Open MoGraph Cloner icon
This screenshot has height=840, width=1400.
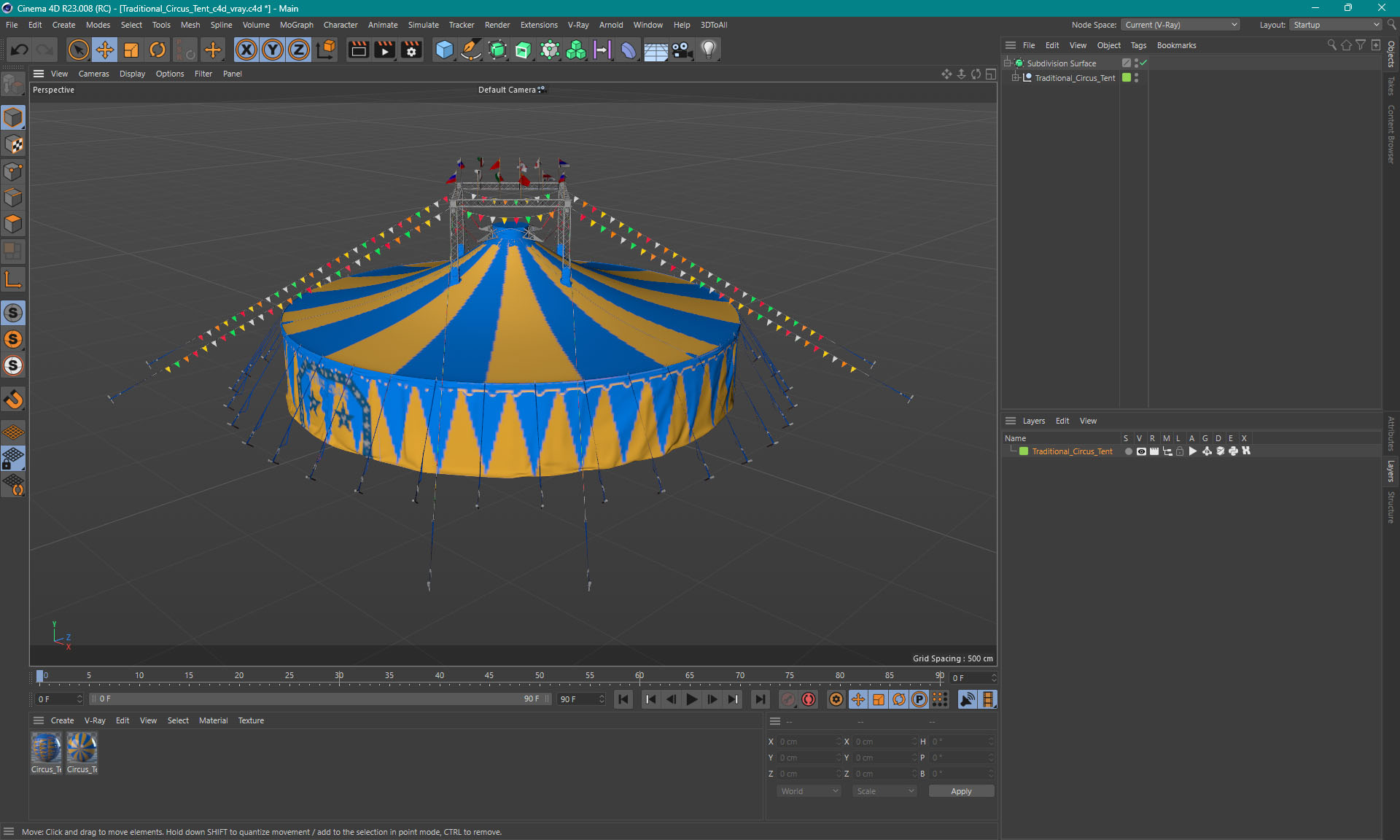pos(550,50)
